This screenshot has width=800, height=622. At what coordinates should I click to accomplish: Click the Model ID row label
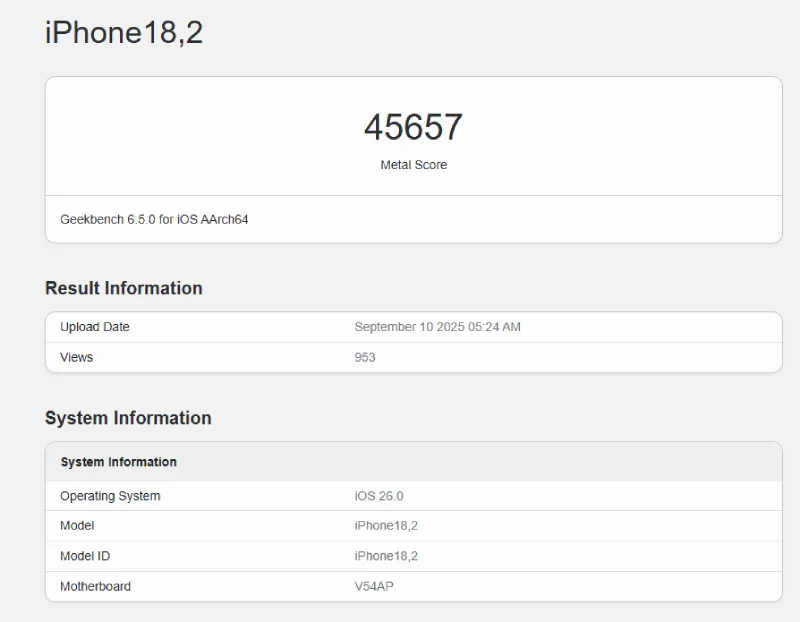[x=85, y=556]
